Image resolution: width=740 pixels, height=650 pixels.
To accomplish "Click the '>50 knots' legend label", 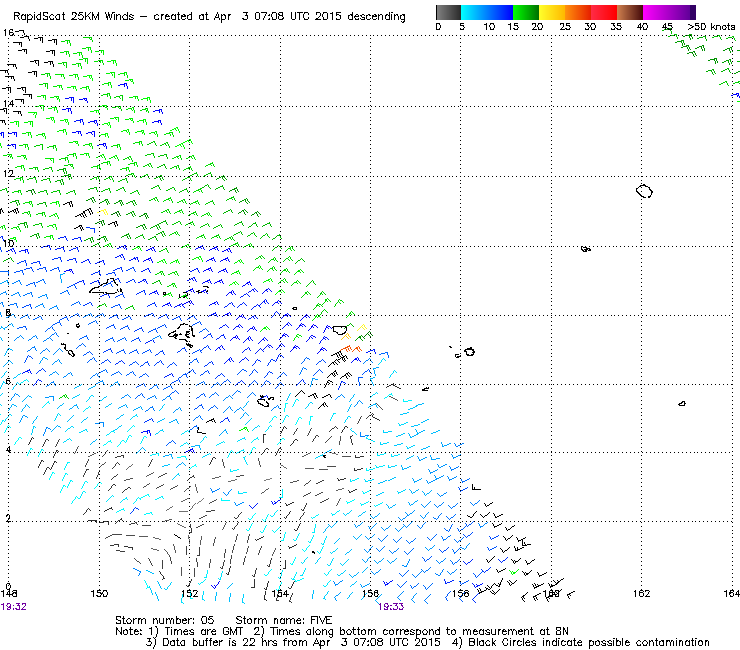I will (x=711, y=27).
